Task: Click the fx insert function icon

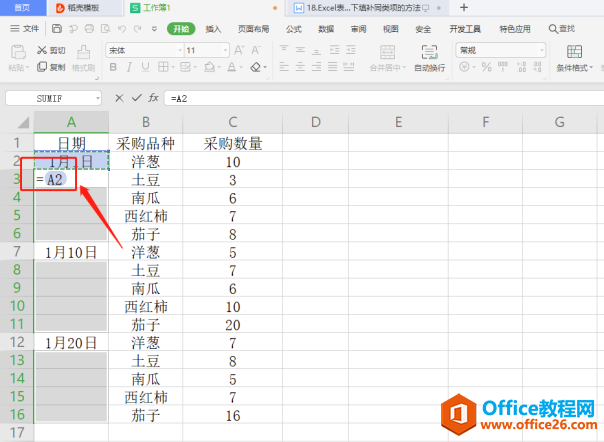Action: (x=153, y=98)
